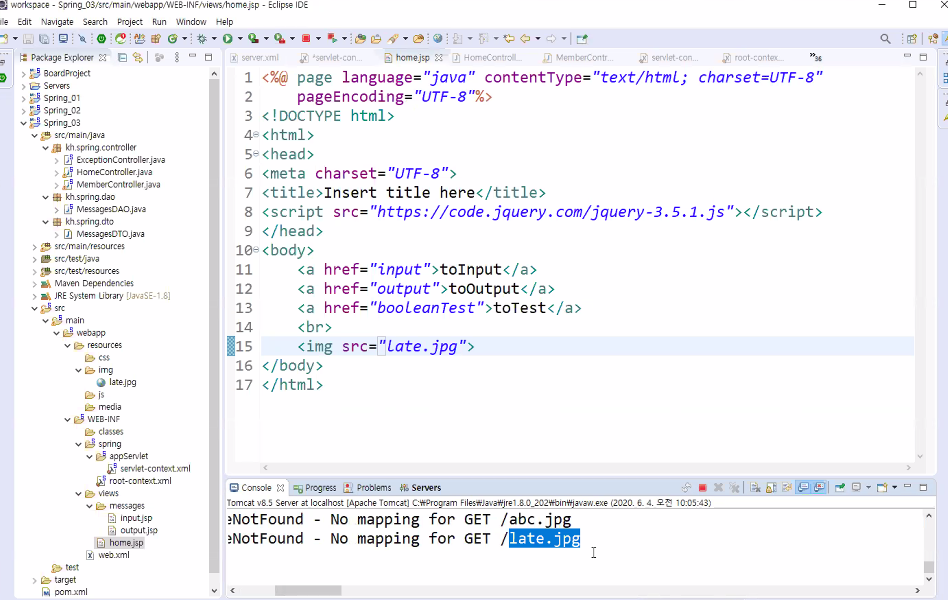Toggle Show Console on standard out change
The width and height of the screenshot is (948, 600).
coord(803,488)
